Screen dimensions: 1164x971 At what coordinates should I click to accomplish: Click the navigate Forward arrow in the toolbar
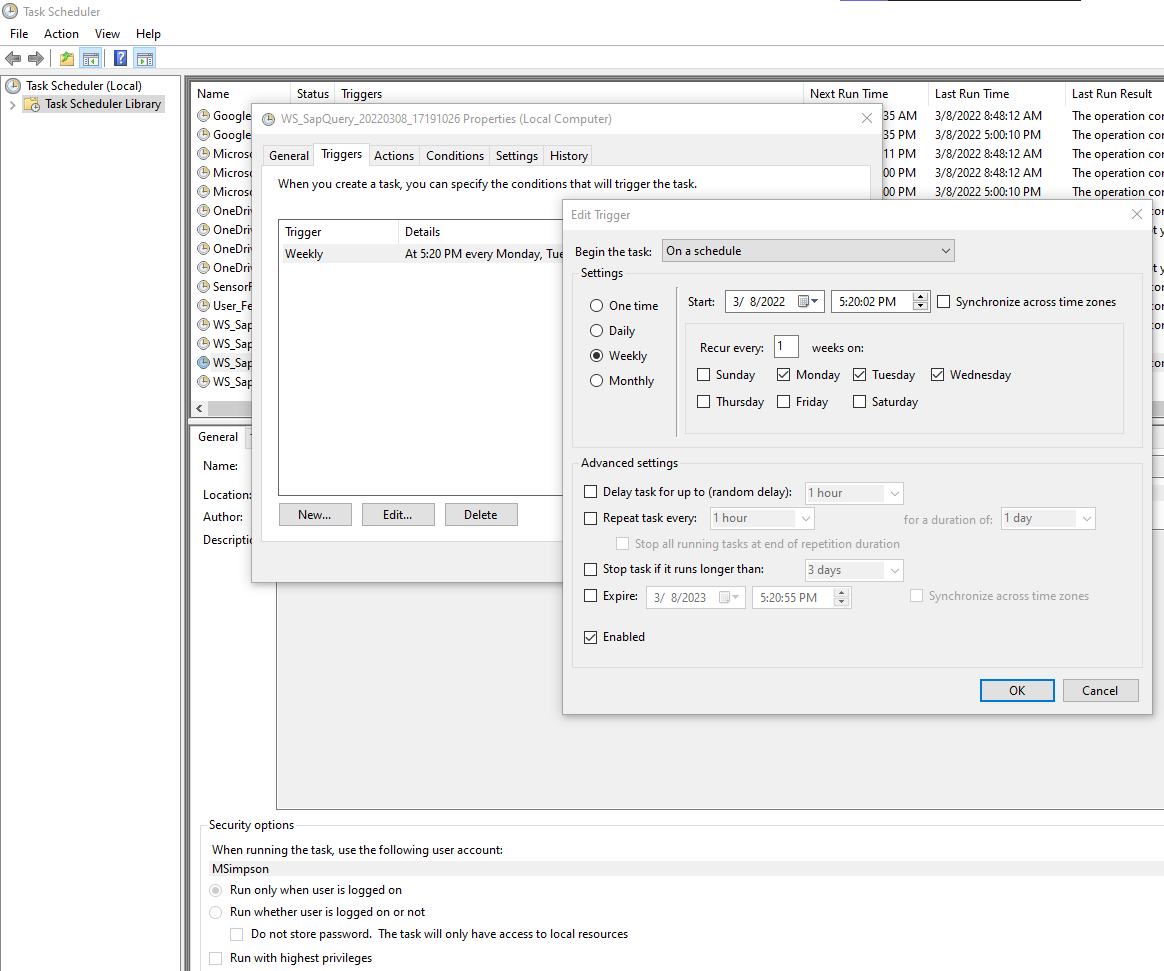click(37, 58)
